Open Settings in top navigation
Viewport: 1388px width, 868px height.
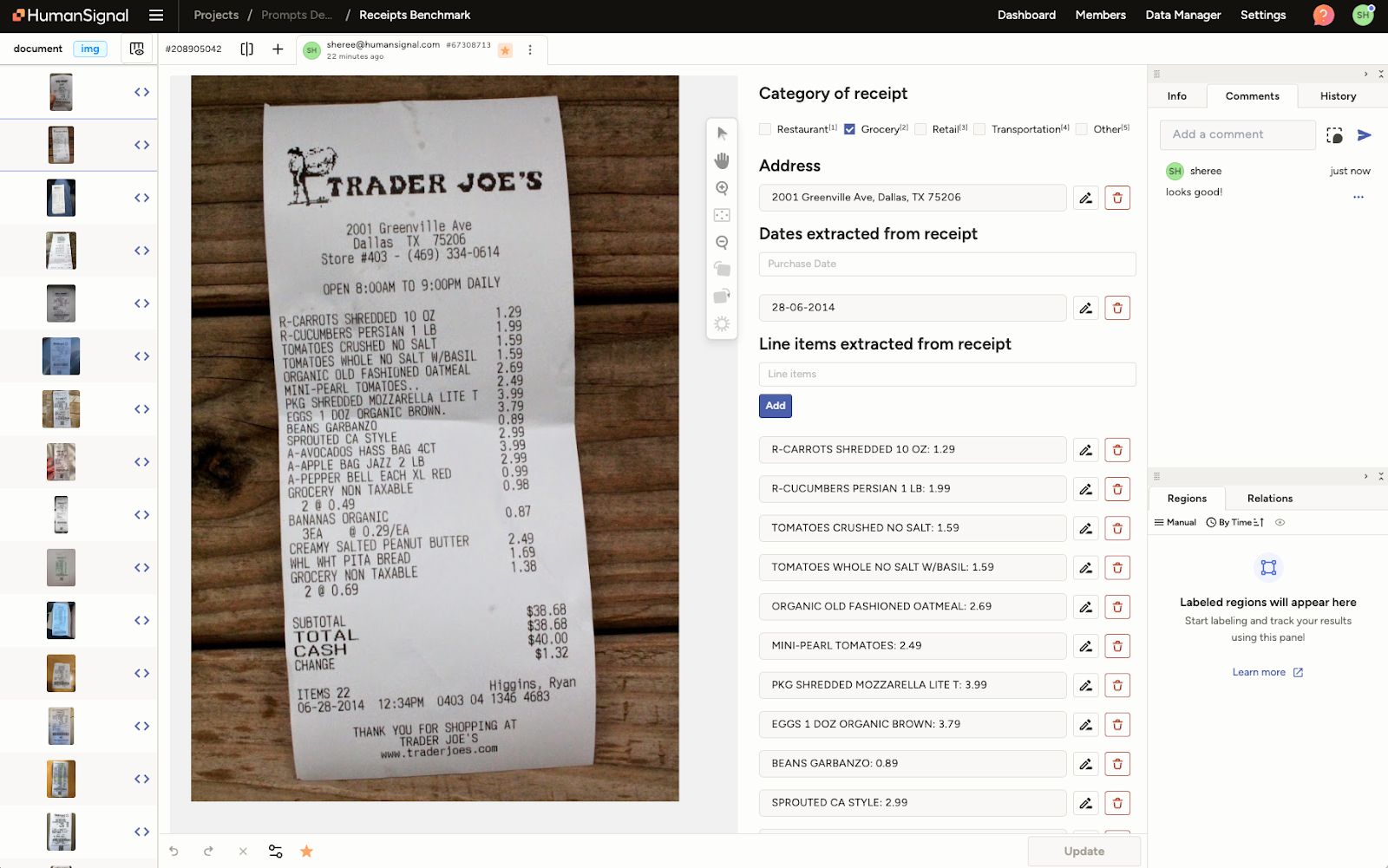[1263, 15]
